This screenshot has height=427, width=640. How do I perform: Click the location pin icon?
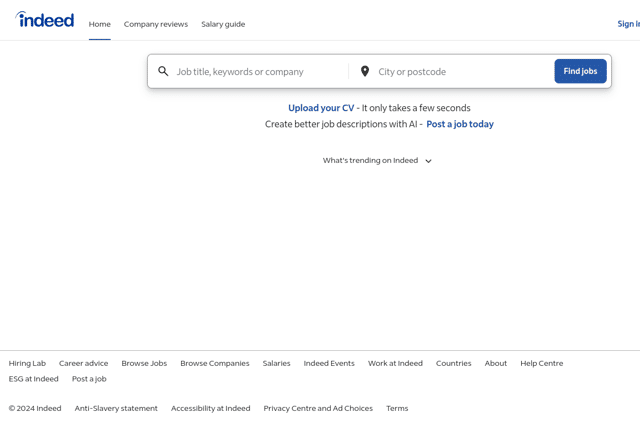(365, 71)
